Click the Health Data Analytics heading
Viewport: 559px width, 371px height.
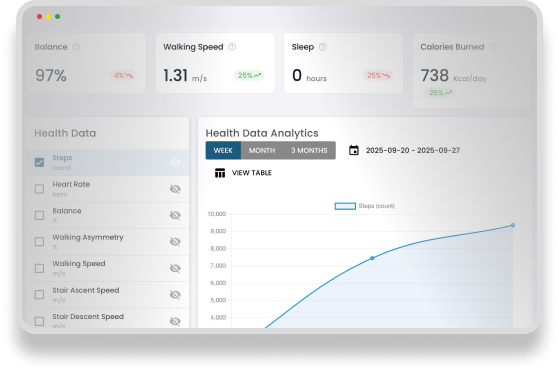[262, 133]
